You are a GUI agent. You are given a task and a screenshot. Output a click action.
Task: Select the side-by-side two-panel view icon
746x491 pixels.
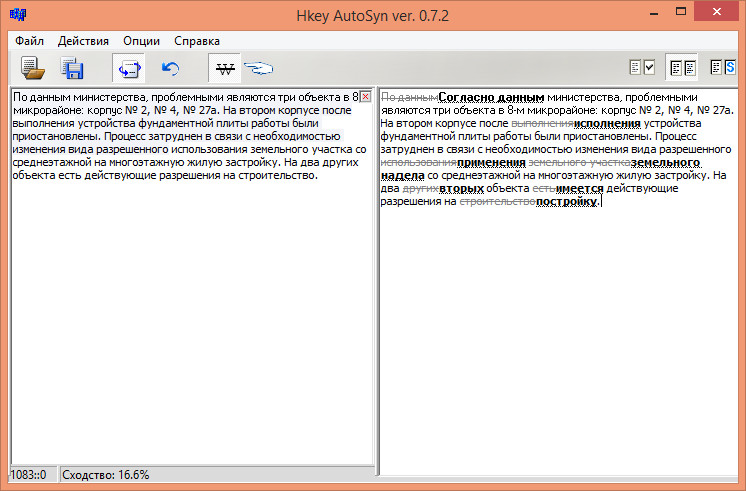(x=682, y=68)
